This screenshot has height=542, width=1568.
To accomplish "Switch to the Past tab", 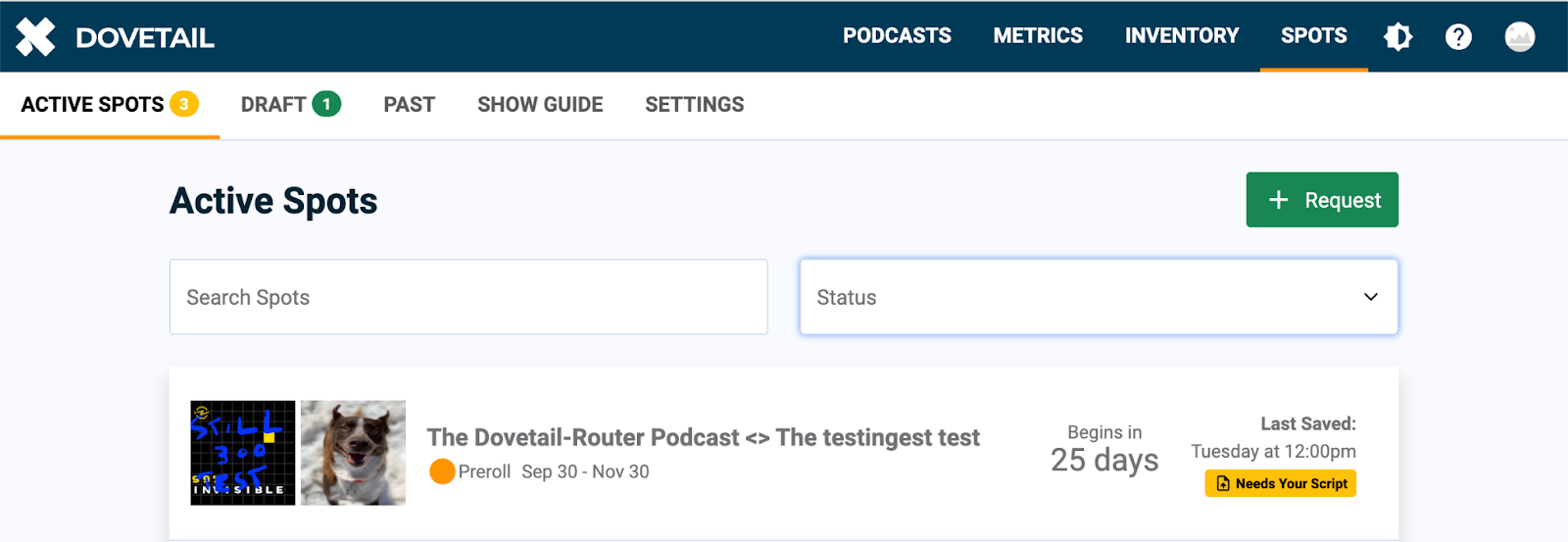I will 409,105.
